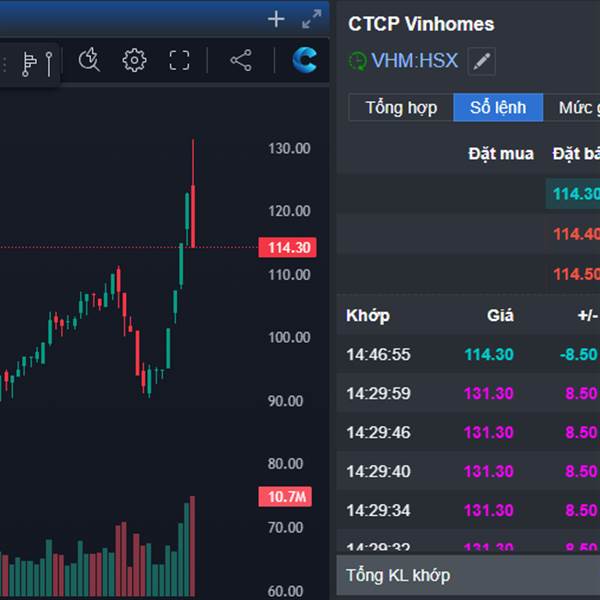Open the object tree icon in the toolbar
Image resolution: width=600 pixels, height=600 pixels.
(x=31, y=62)
